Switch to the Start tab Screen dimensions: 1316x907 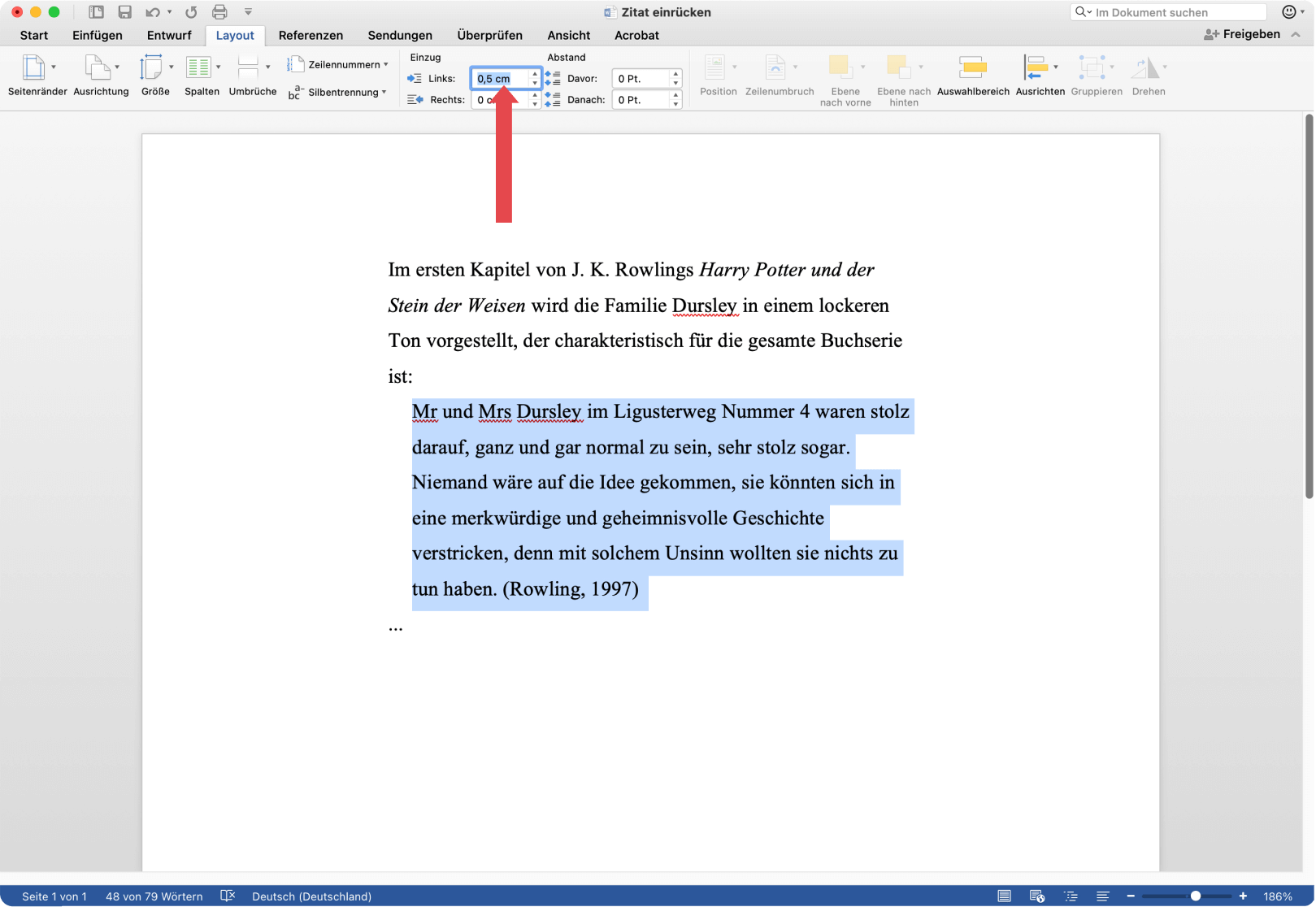34,35
